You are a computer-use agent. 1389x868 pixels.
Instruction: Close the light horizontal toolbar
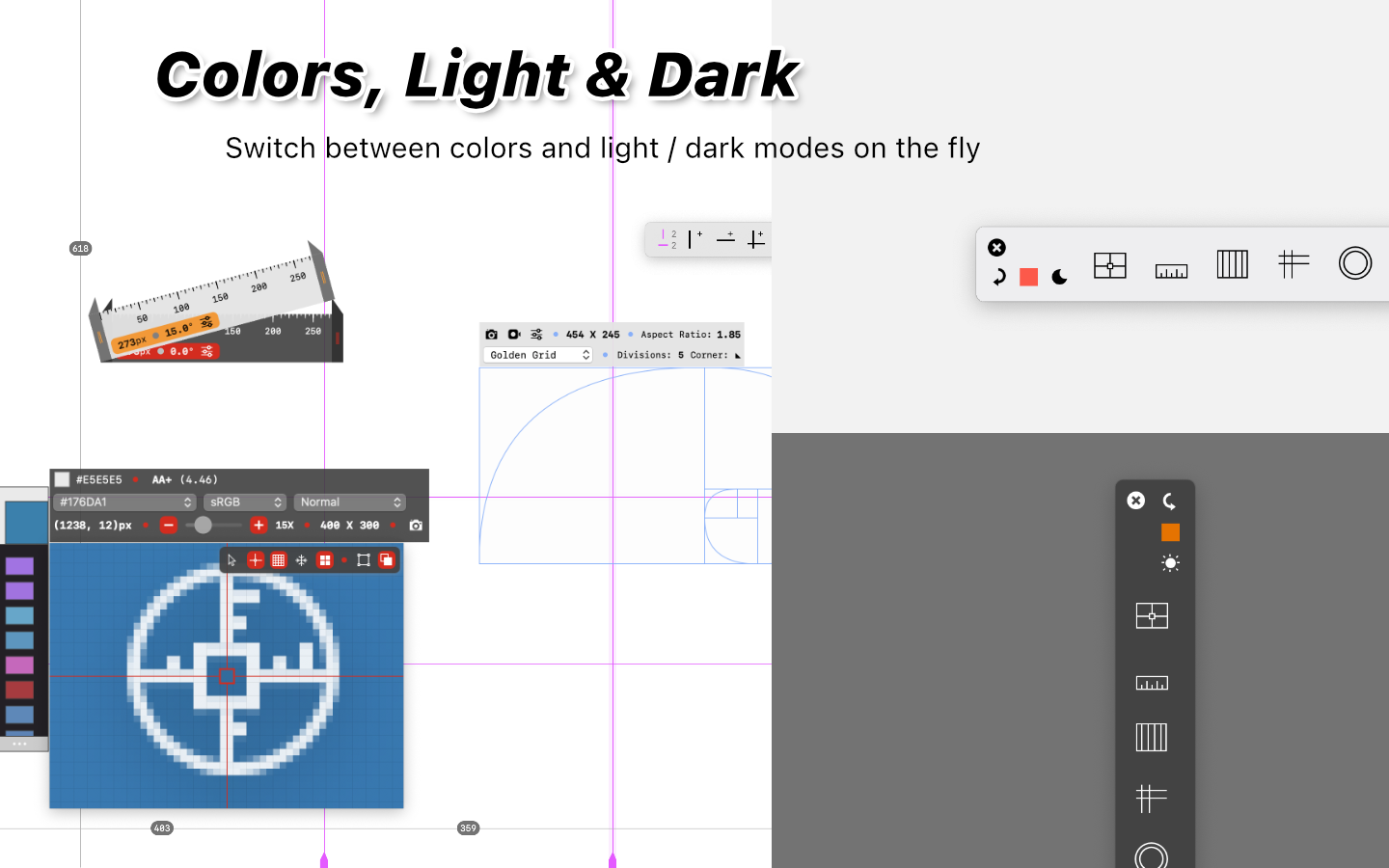coord(997,248)
